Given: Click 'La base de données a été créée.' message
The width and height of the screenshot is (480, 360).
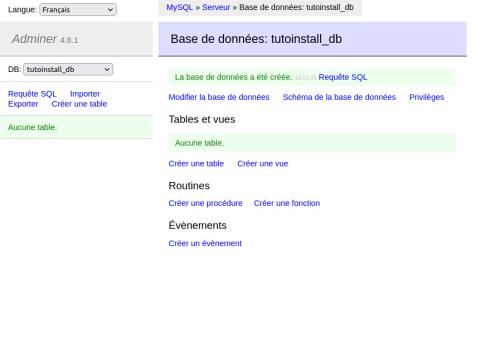Looking at the screenshot, I should [x=233, y=77].
